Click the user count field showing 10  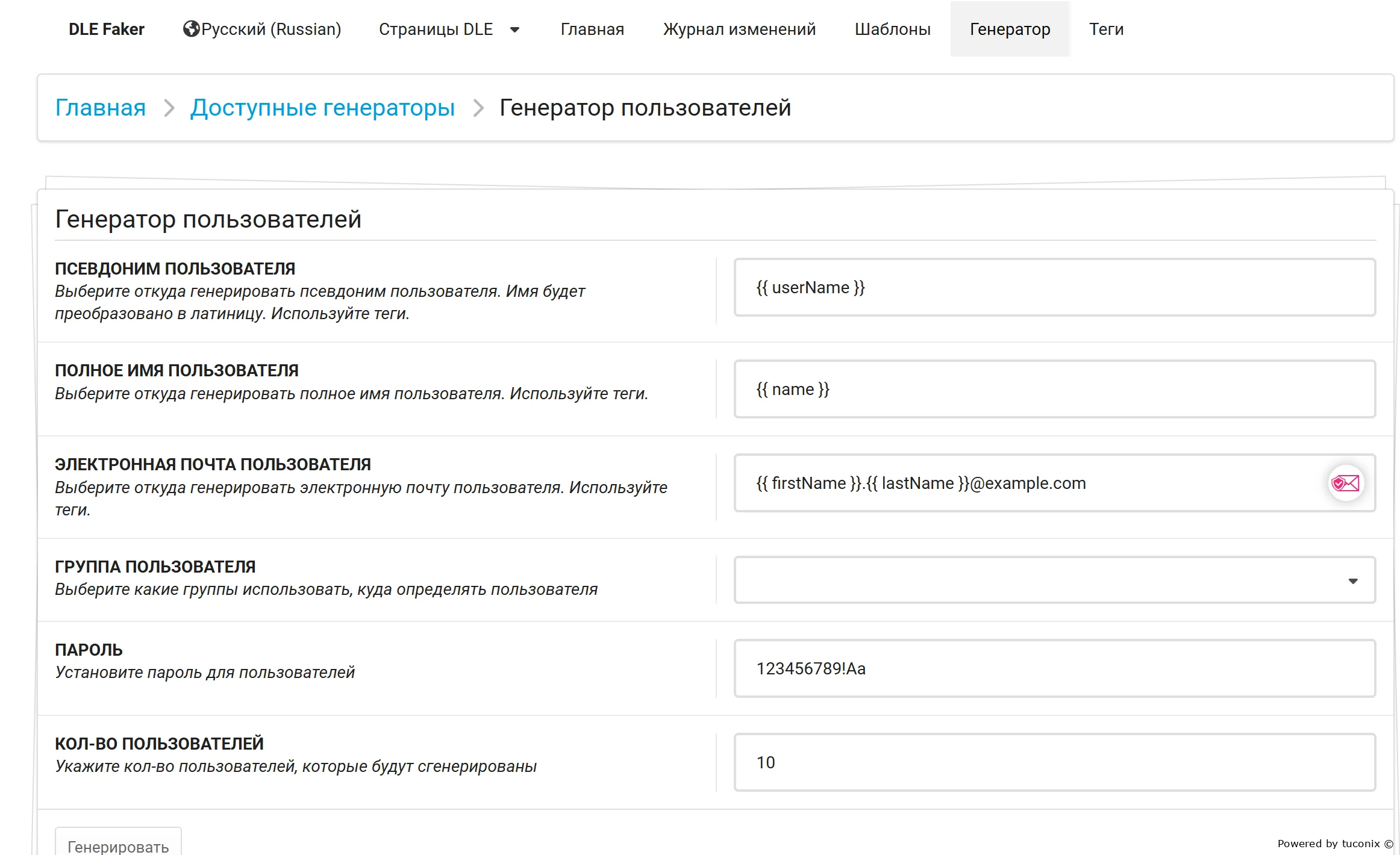[x=1054, y=762]
